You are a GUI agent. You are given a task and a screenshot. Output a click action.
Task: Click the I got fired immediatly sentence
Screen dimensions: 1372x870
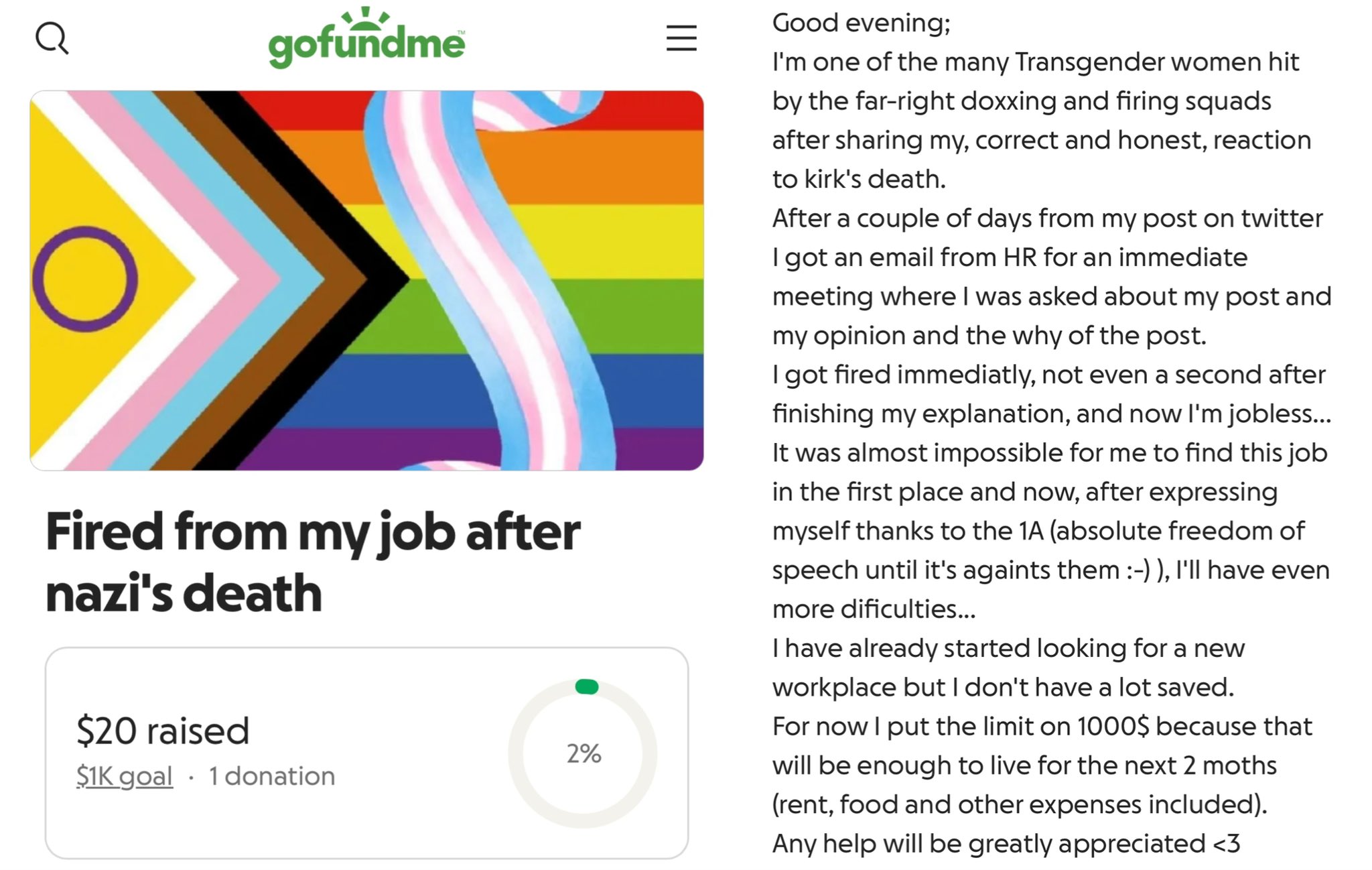click(1048, 375)
